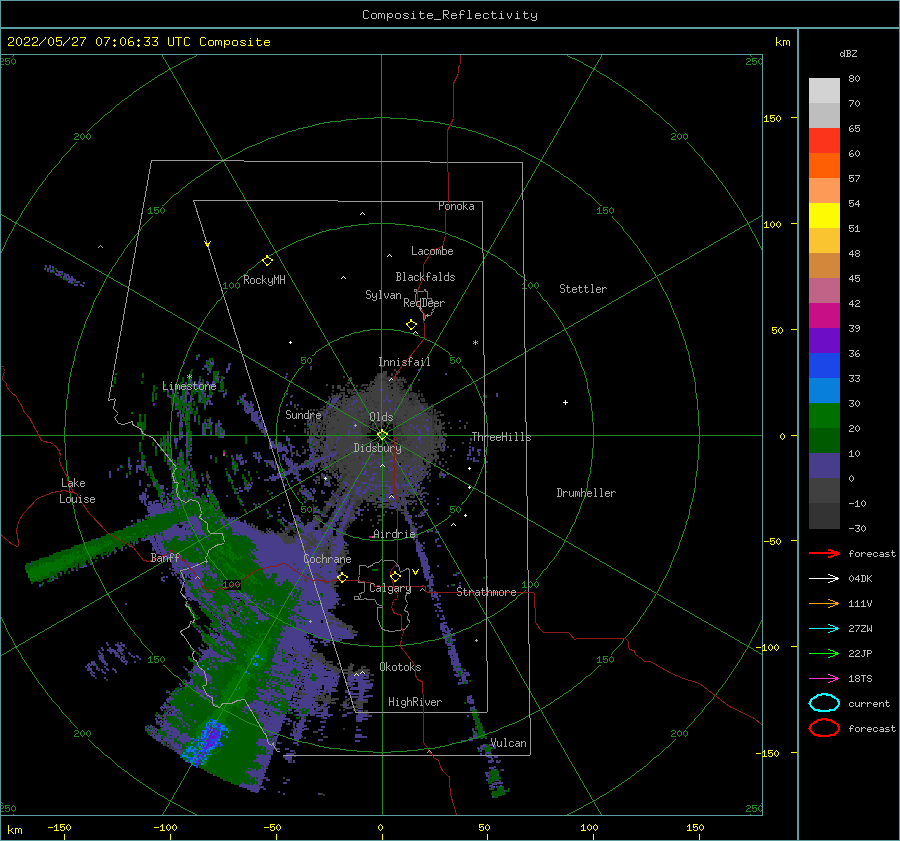This screenshot has height=841, width=900.
Task: Click the yellow diamond marker near Cochrane
Action: pyautogui.click(x=342, y=577)
